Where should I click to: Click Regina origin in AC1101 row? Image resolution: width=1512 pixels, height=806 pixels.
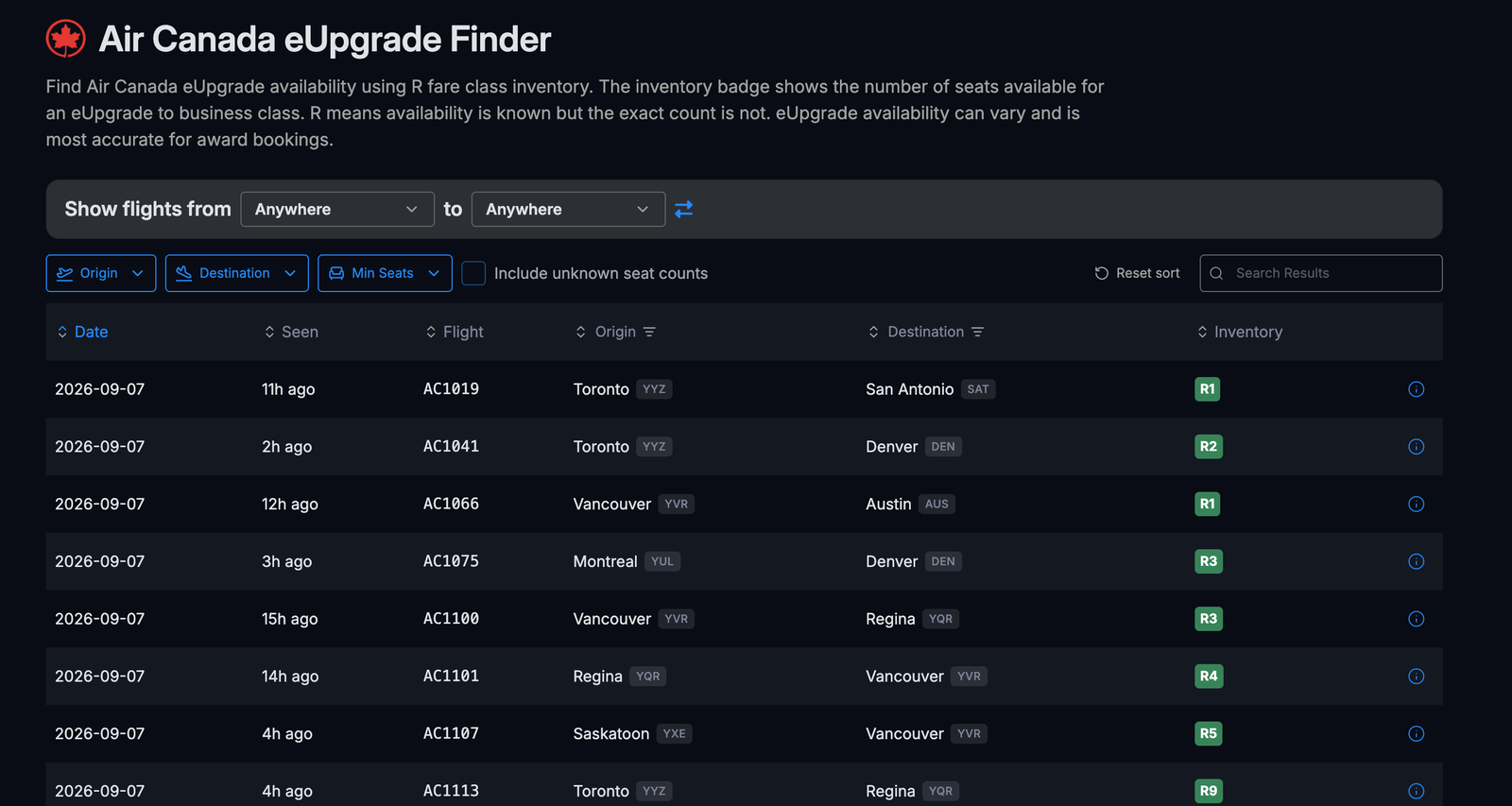(597, 677)
